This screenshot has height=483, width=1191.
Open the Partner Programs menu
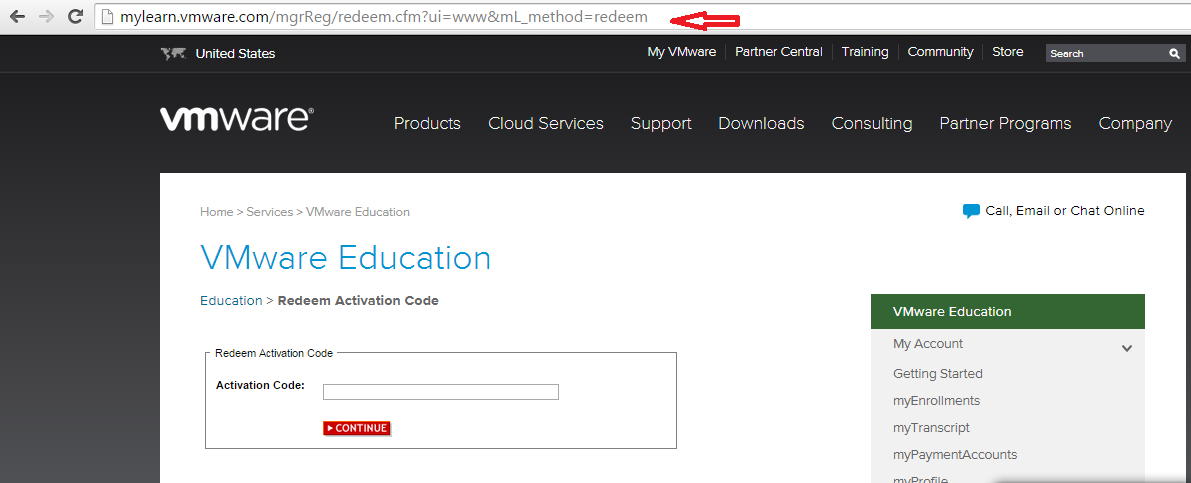(x=1005, y=124)
